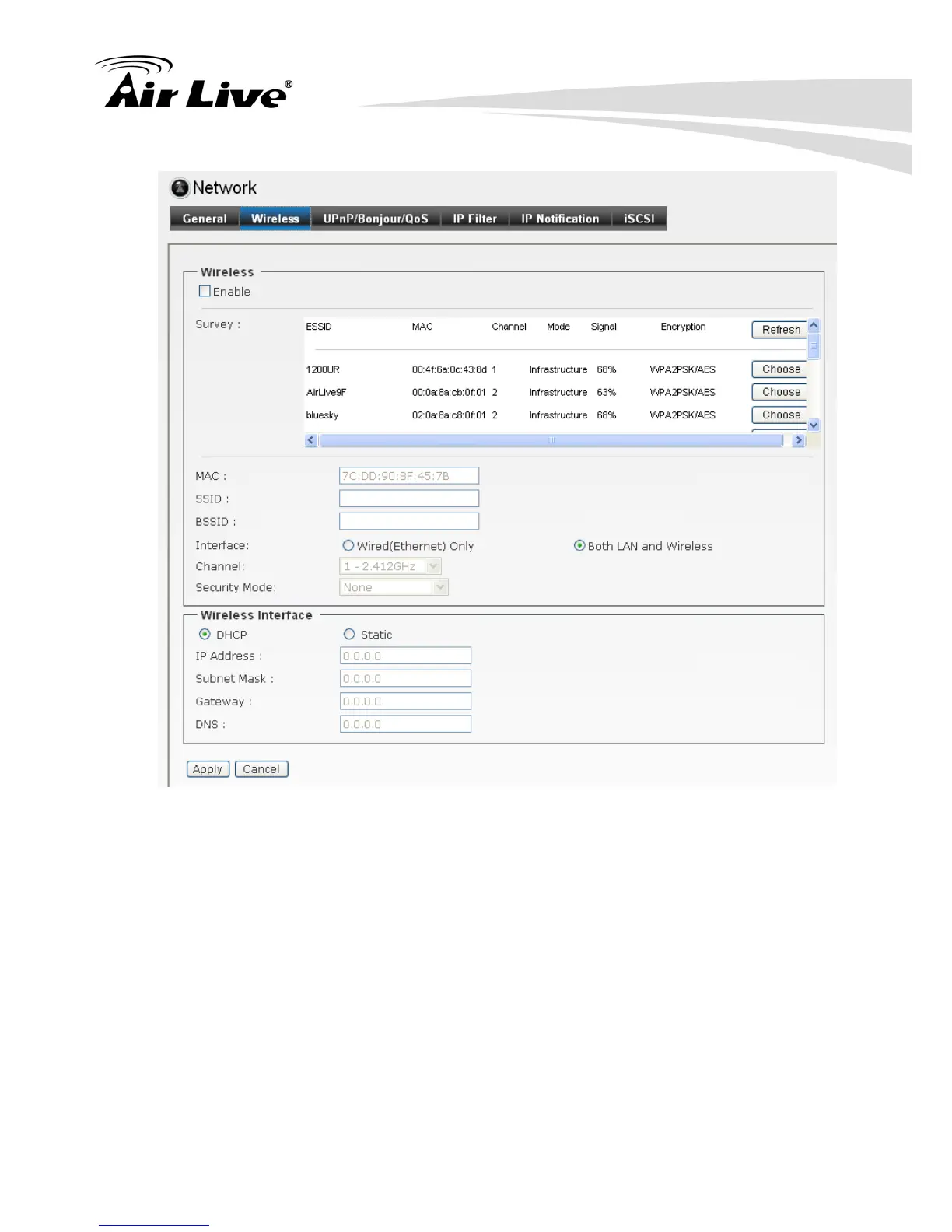This screenshot has width=952, height=1232.
Task: Click the 63% signal value
Action: (607, 392)
